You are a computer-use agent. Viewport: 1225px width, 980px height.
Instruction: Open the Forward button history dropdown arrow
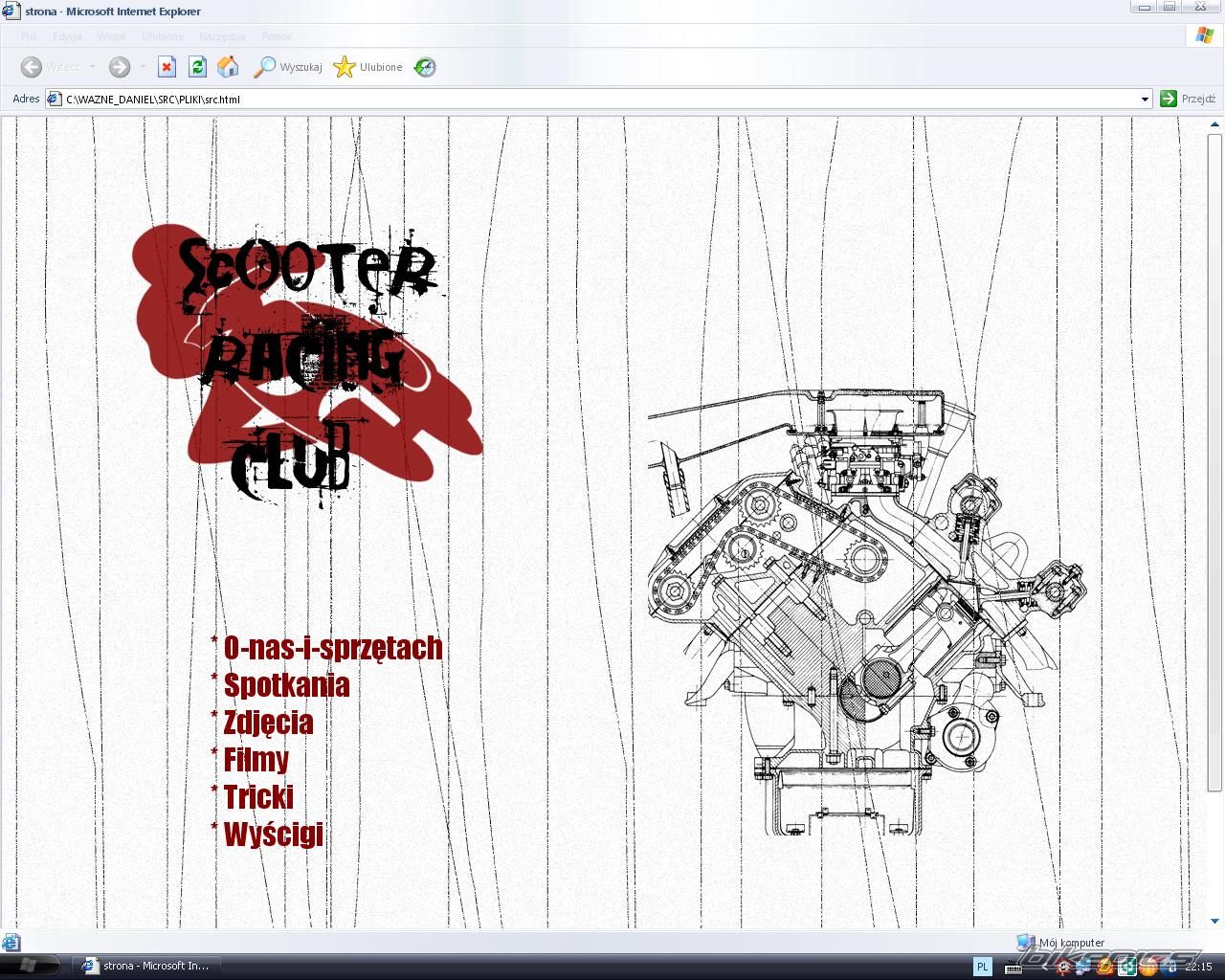tap(143, 67)
